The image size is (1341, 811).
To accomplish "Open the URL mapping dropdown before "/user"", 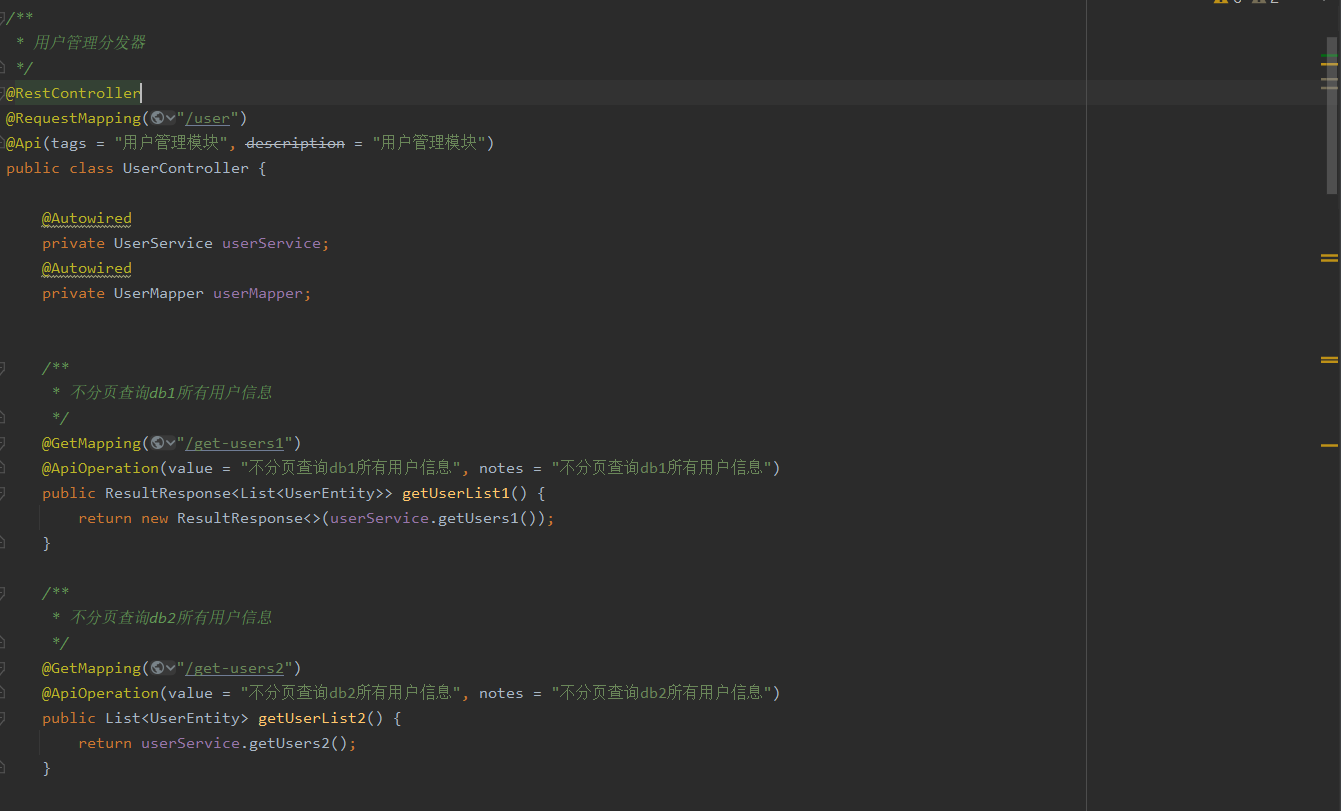I will click(x=163, y=118).
